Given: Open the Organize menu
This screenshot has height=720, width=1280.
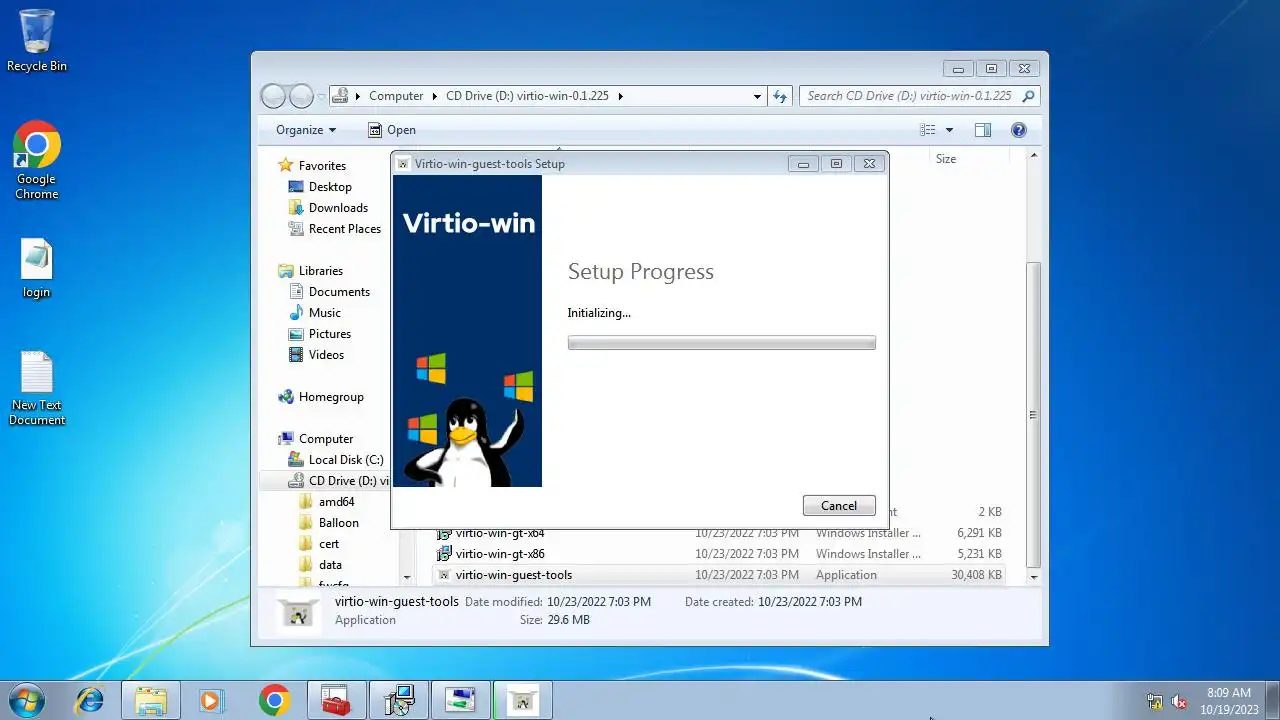Looking at the screenshot, I should pos(306,130).
